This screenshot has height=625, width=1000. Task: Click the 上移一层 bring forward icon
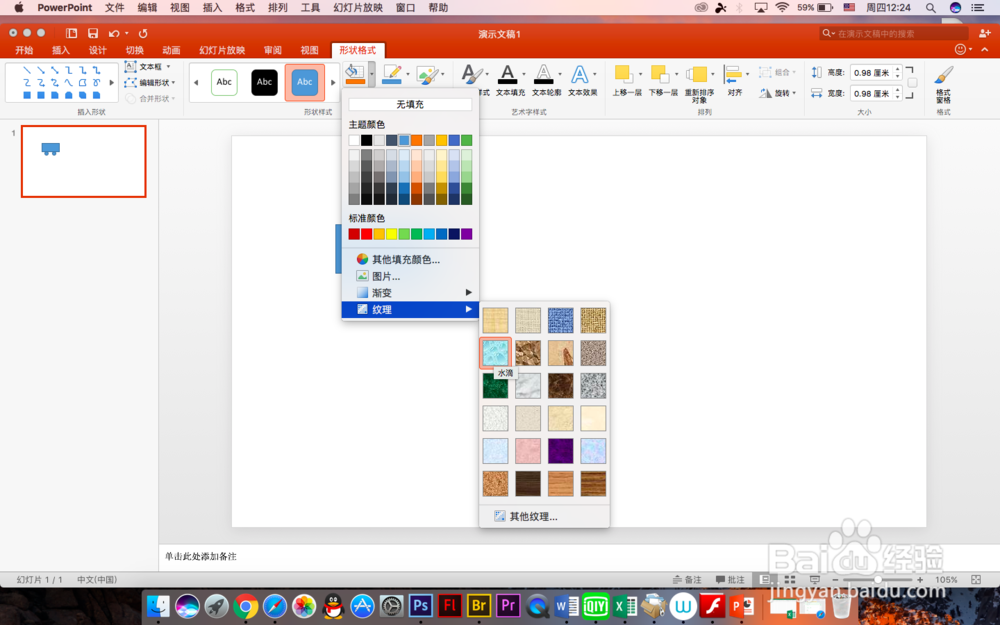point(624,74)
